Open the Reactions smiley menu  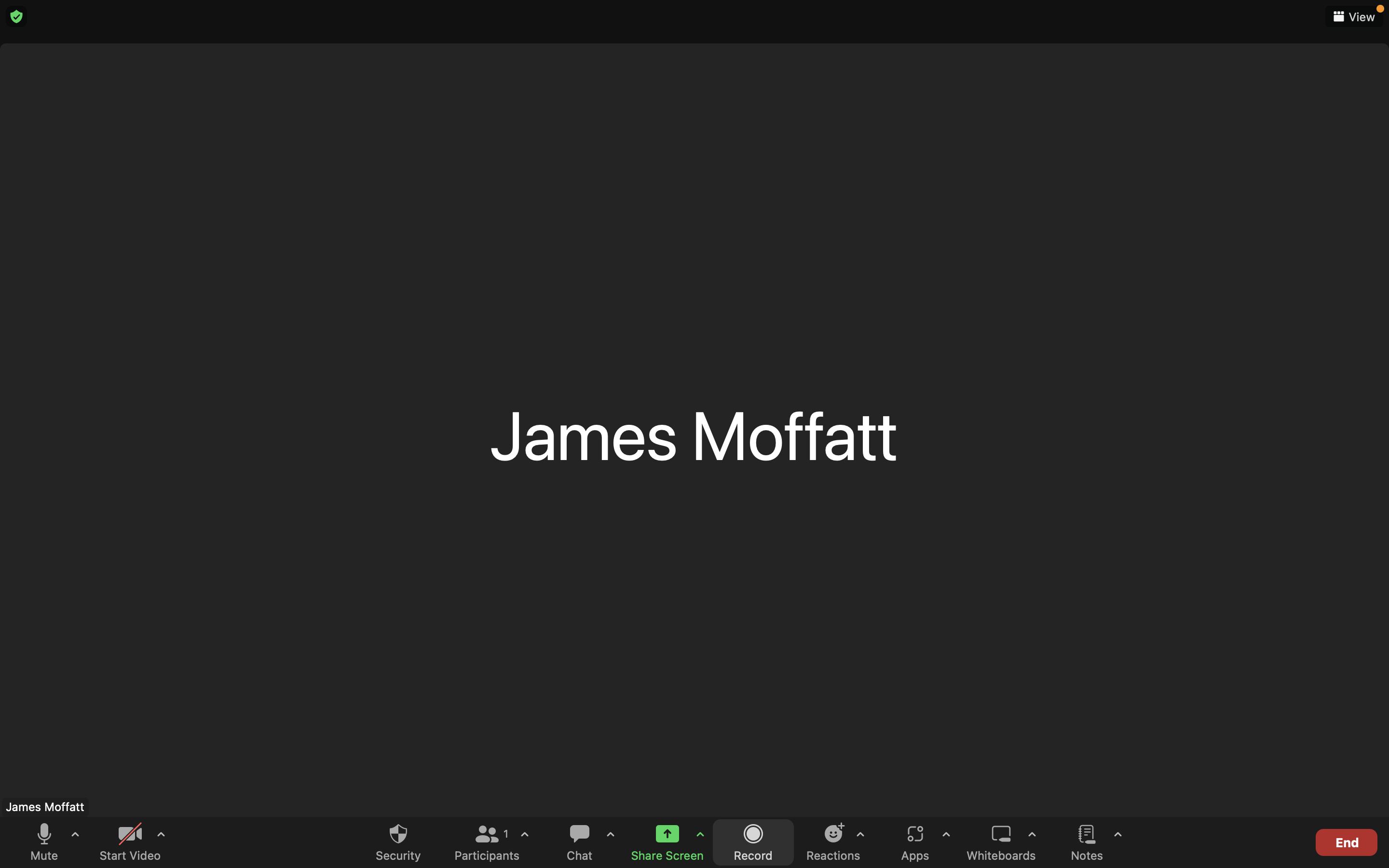(x=833, y=841)
